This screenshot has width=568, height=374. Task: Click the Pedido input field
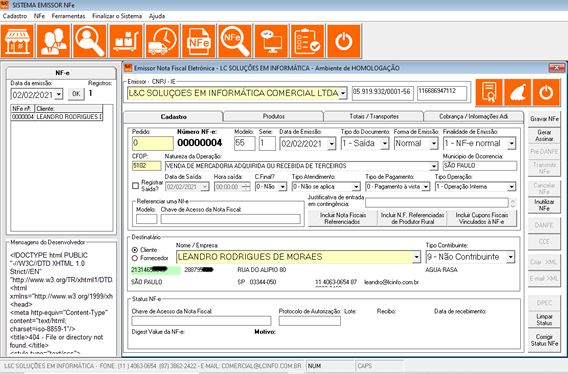pos(153,143)
